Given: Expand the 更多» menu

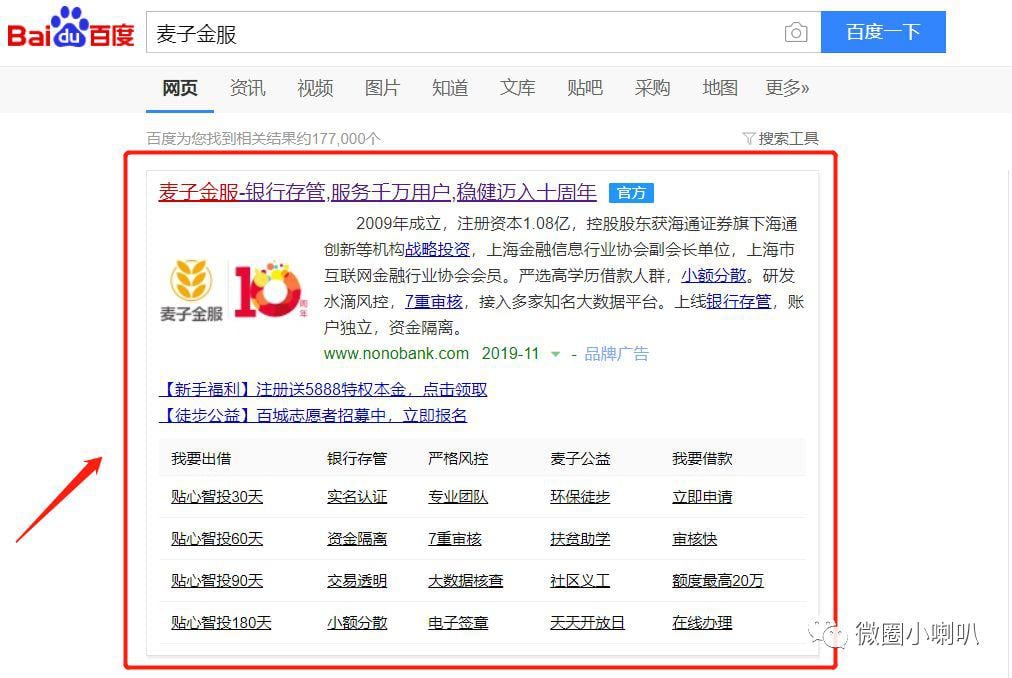Looking at the screenshot, I should [787, 88].
